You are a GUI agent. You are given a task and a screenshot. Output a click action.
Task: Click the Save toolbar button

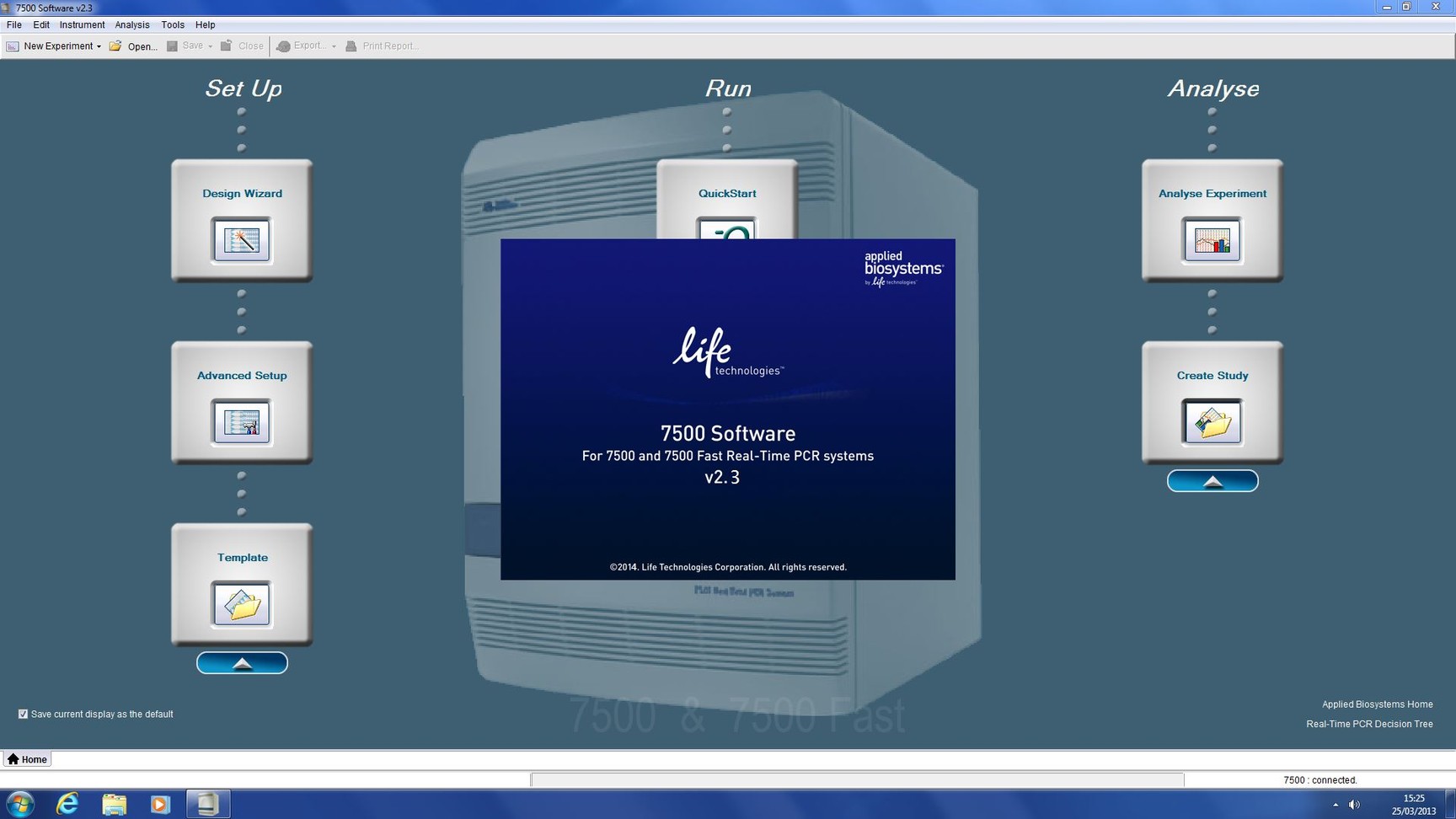coord(185,45)
